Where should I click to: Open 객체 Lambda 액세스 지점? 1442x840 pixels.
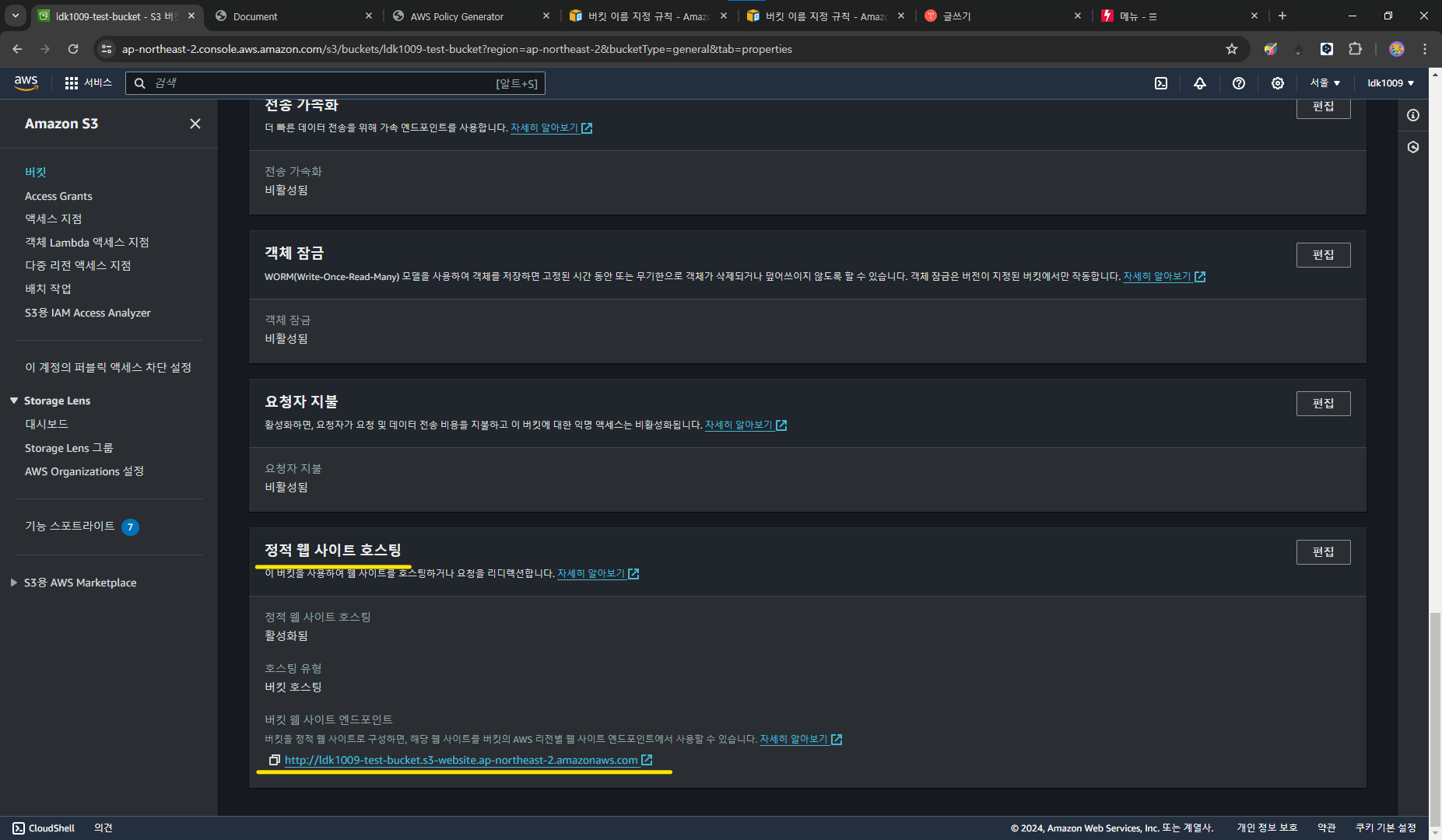(x=87, y=243)
